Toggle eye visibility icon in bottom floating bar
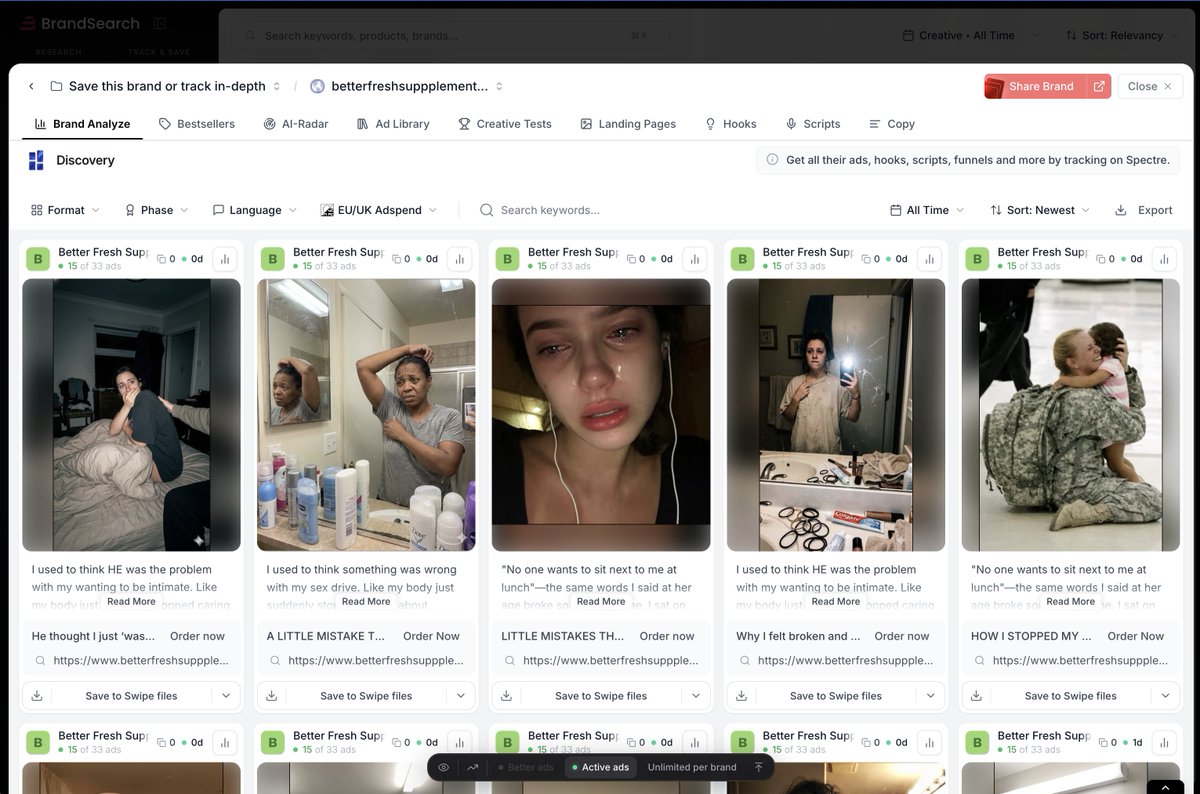 [444, 767]
